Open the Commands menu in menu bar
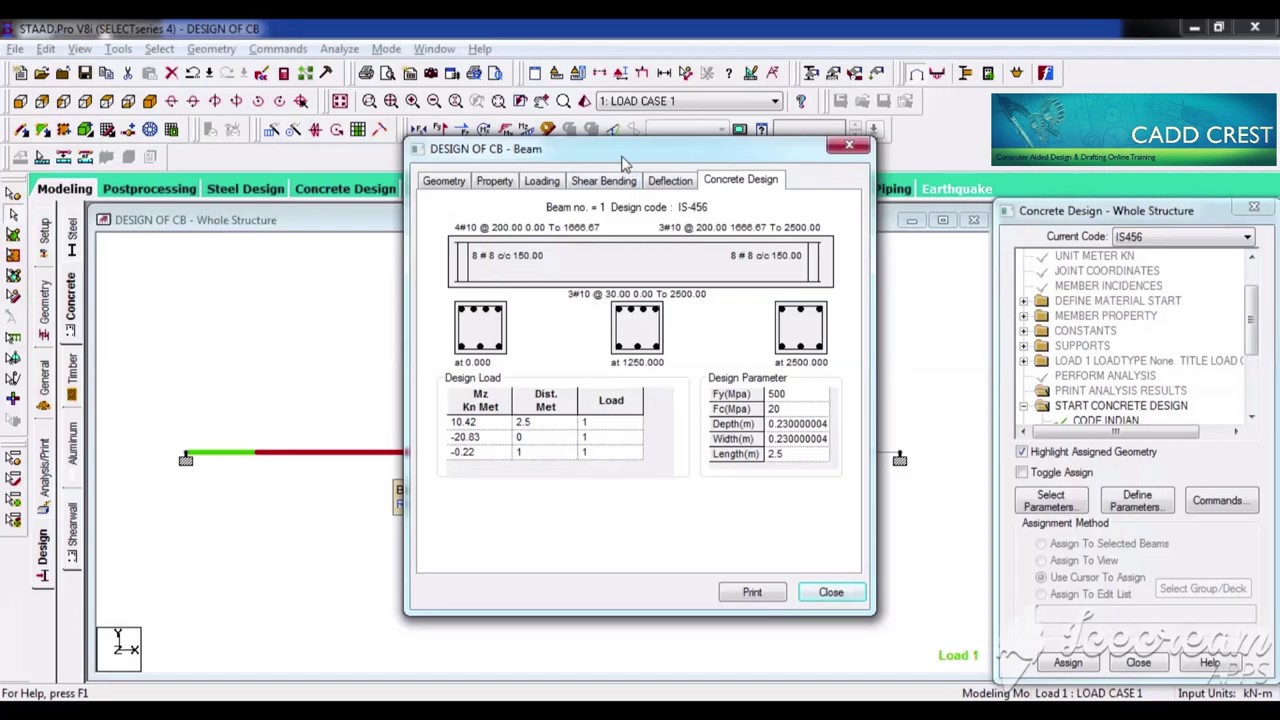 pos(278,49)
